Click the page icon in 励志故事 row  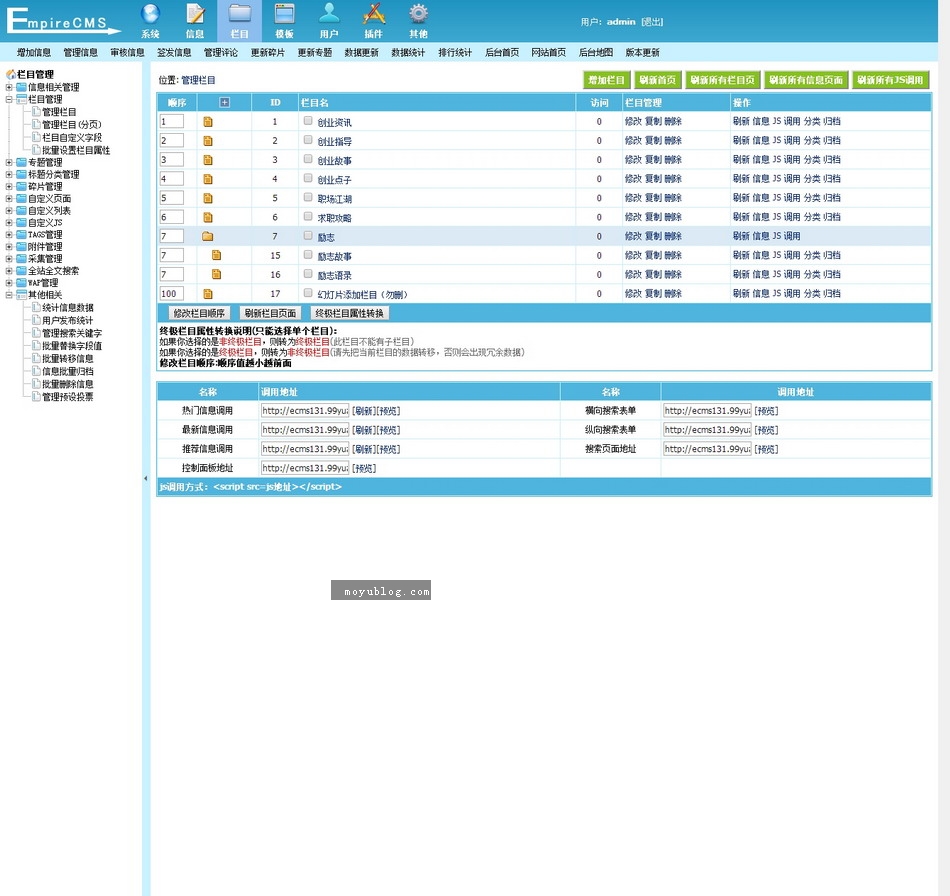[x=216, y=256]
